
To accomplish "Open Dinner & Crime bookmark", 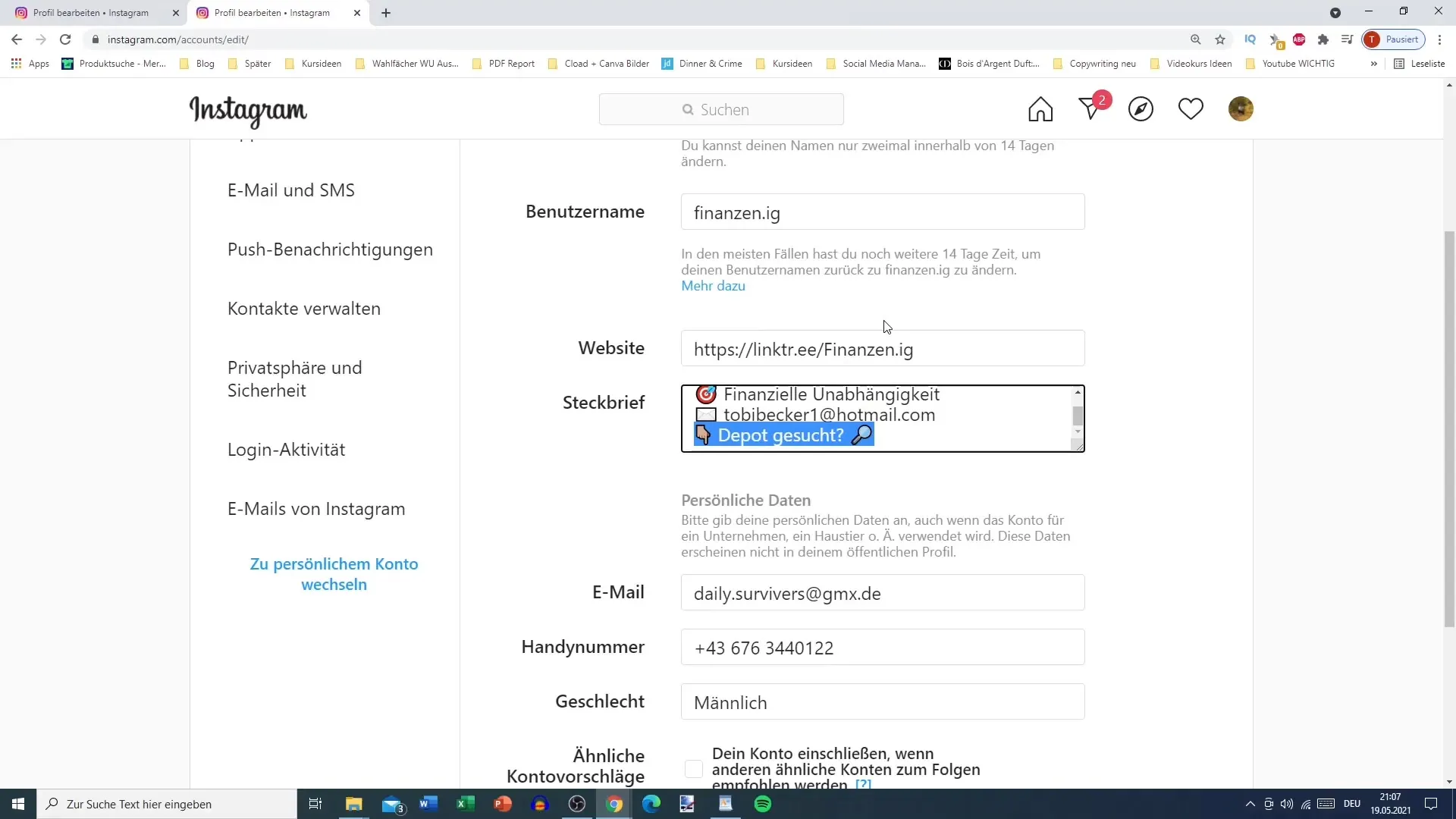I will pyautogui.click(x=702, y=64).
